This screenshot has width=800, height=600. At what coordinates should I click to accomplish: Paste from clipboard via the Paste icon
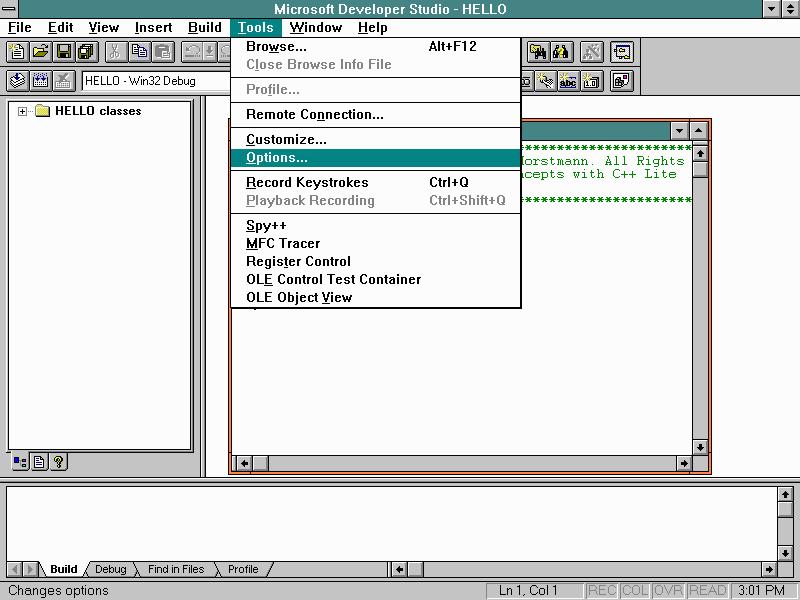pos(163,52)
